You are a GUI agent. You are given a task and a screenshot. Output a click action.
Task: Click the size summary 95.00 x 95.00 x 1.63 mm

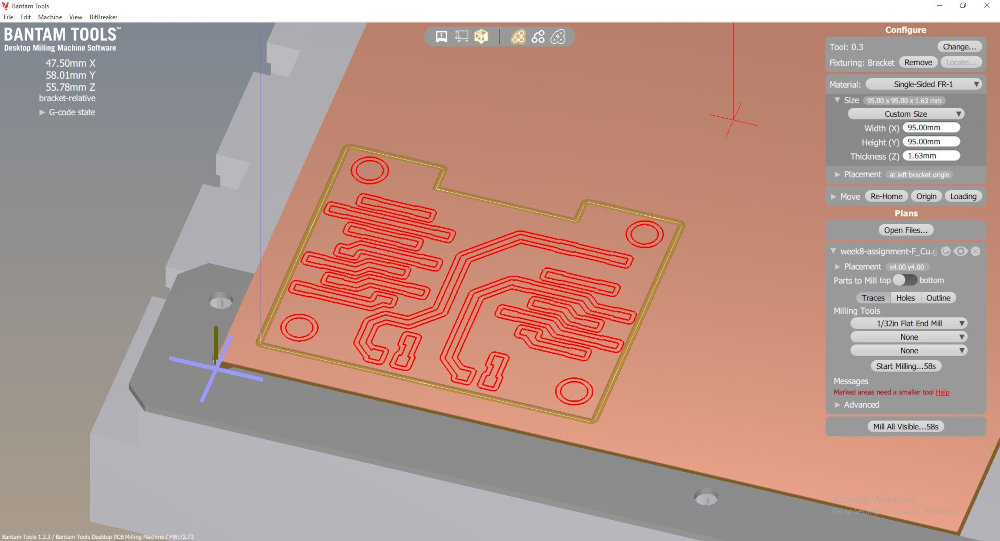click(904, 101)
